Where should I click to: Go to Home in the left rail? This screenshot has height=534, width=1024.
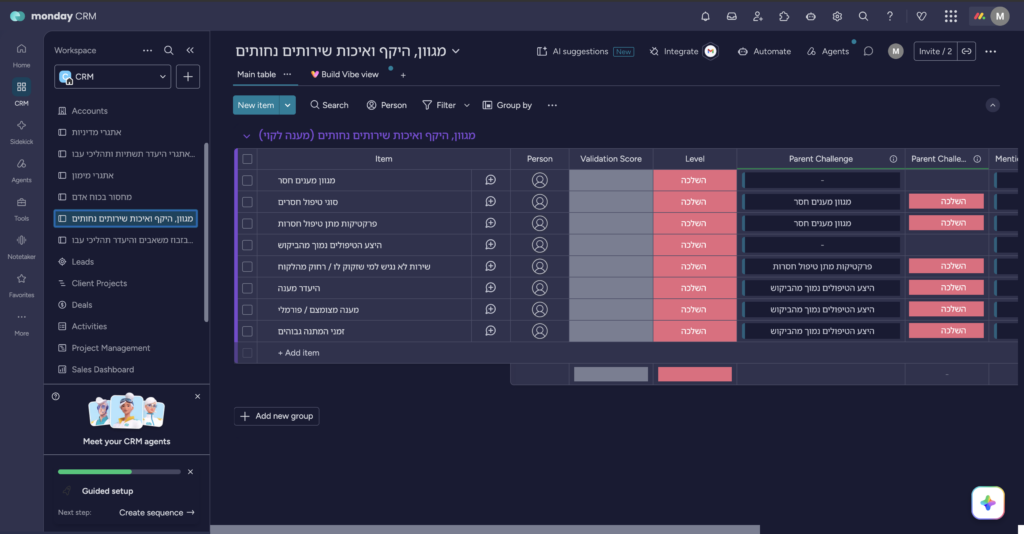tap(22, 55)
